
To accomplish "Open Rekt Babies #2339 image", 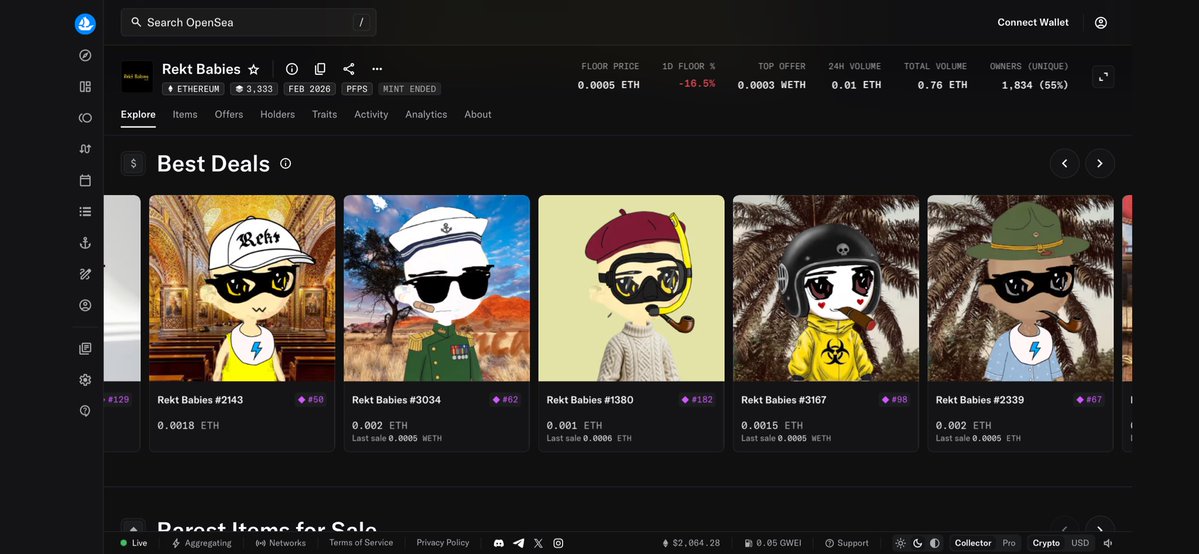I will coord(1021,288).
